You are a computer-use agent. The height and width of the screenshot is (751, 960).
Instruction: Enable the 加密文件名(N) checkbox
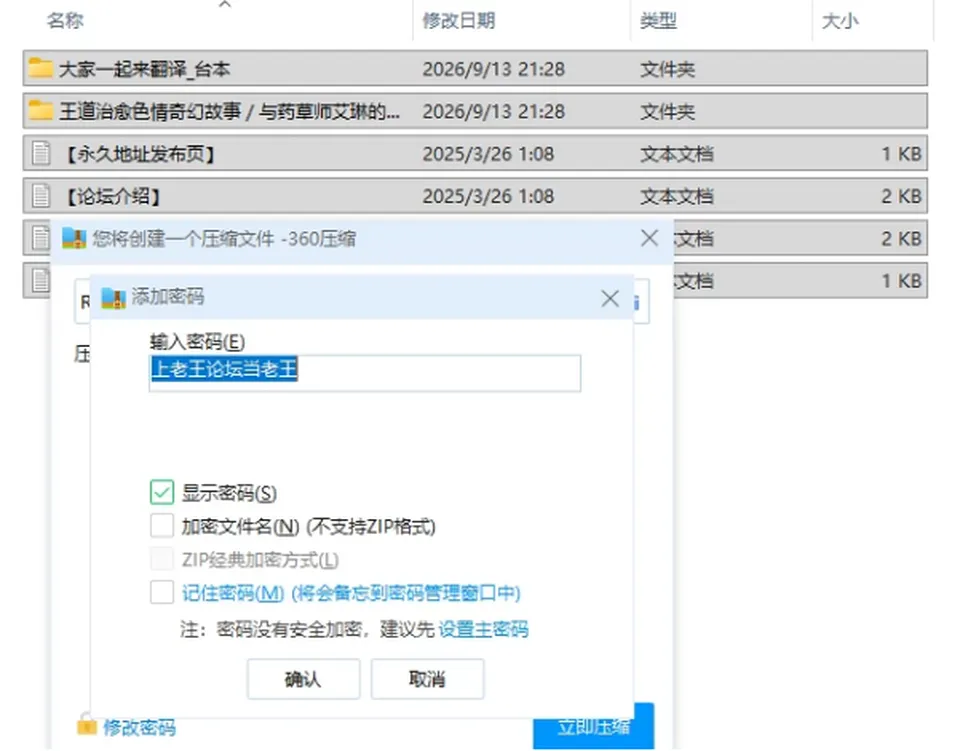tap(162, 525)
